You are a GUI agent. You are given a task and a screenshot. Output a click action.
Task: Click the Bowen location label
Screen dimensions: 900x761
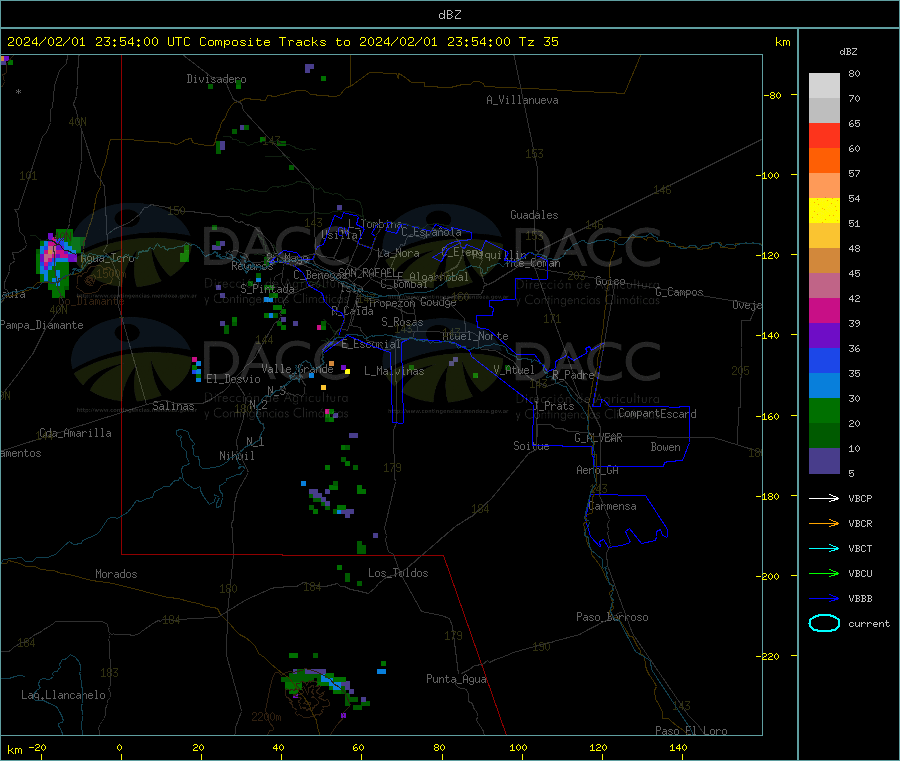click(x=665, y=447)
